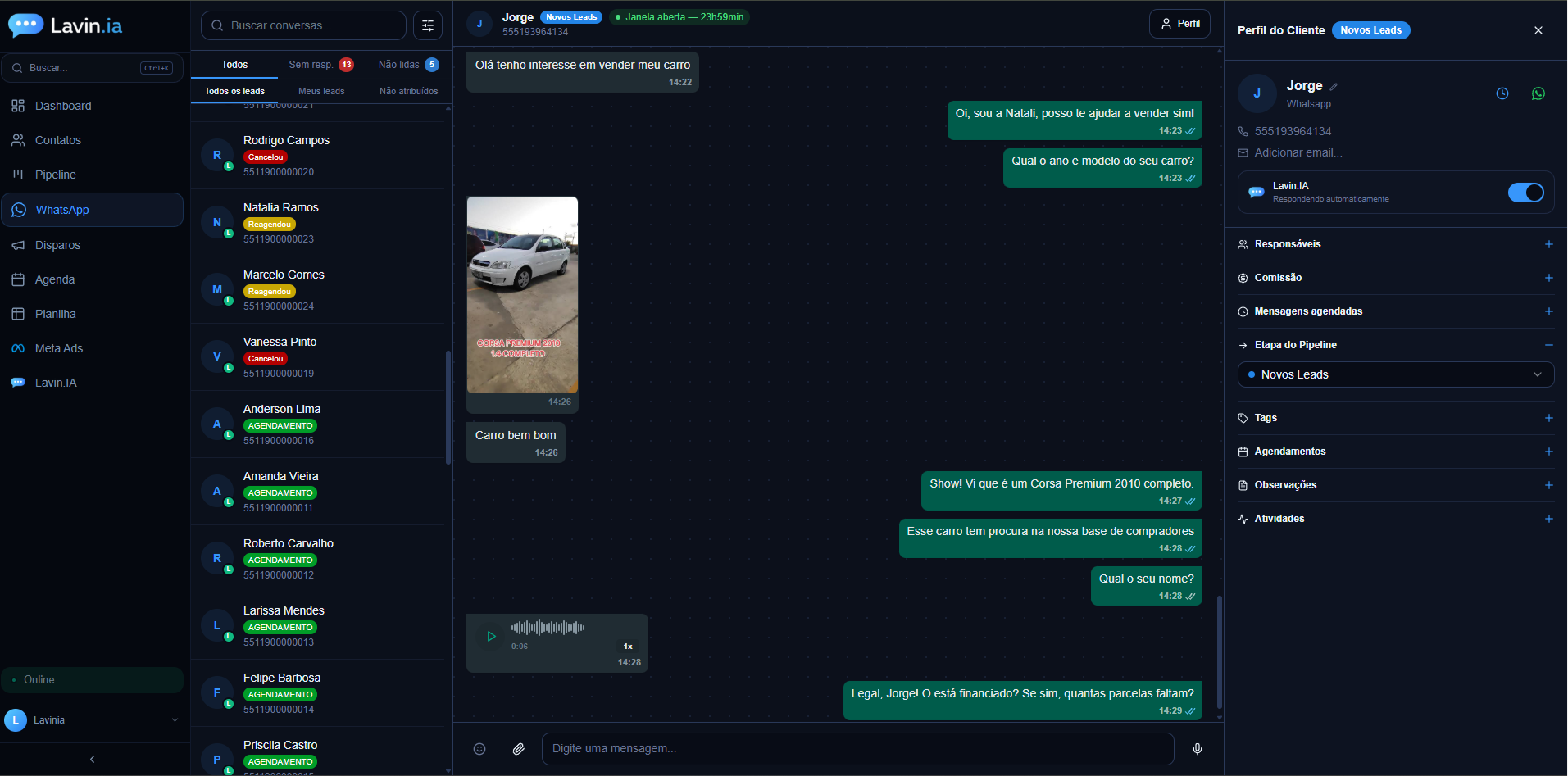Click the Digite uma mensagem input
Screen dimensions: 1568x776
[857, 749]
